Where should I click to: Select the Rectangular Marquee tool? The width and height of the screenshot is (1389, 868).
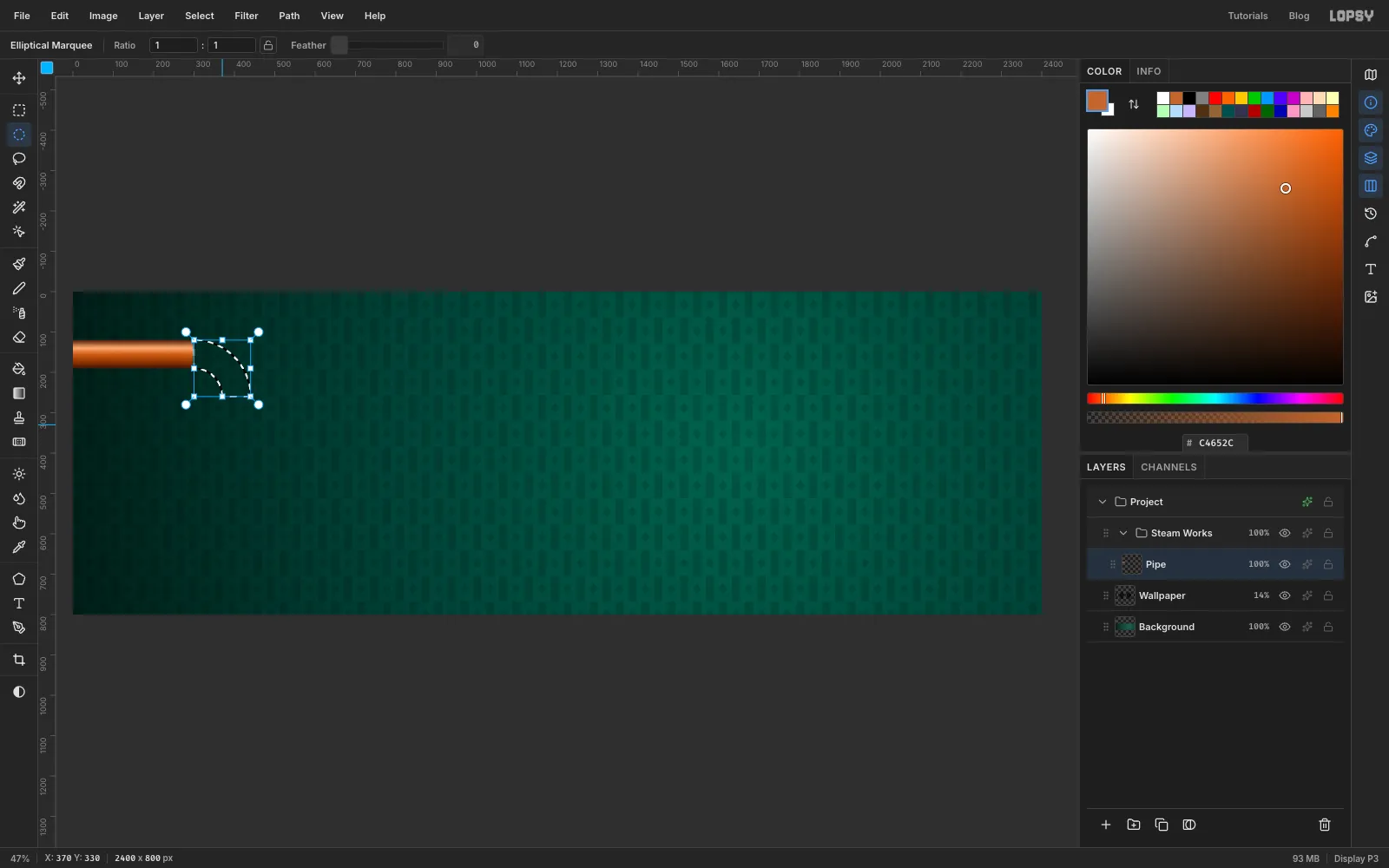tap(19, 110)
